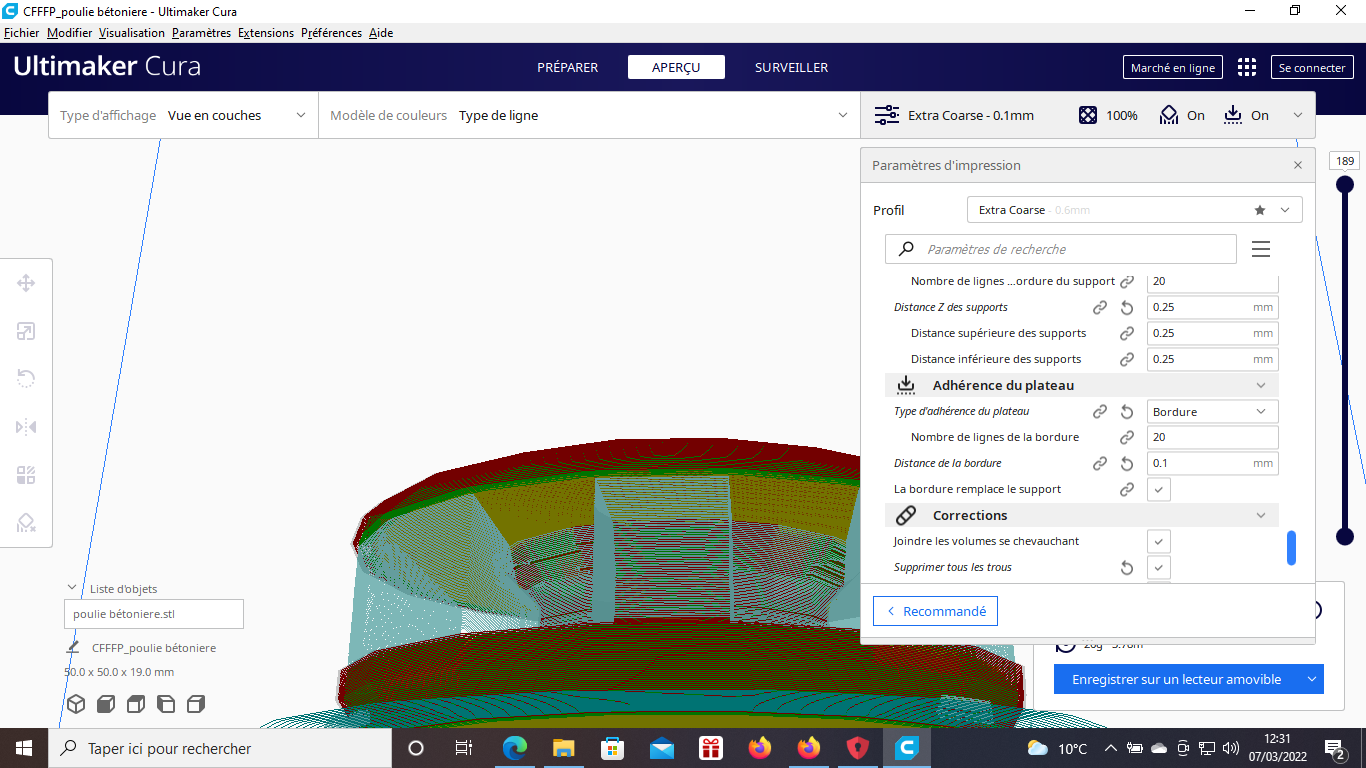Reset Distance Z des supports value
Viewport: 1366px width, 768px height.
pos(1127,307)
